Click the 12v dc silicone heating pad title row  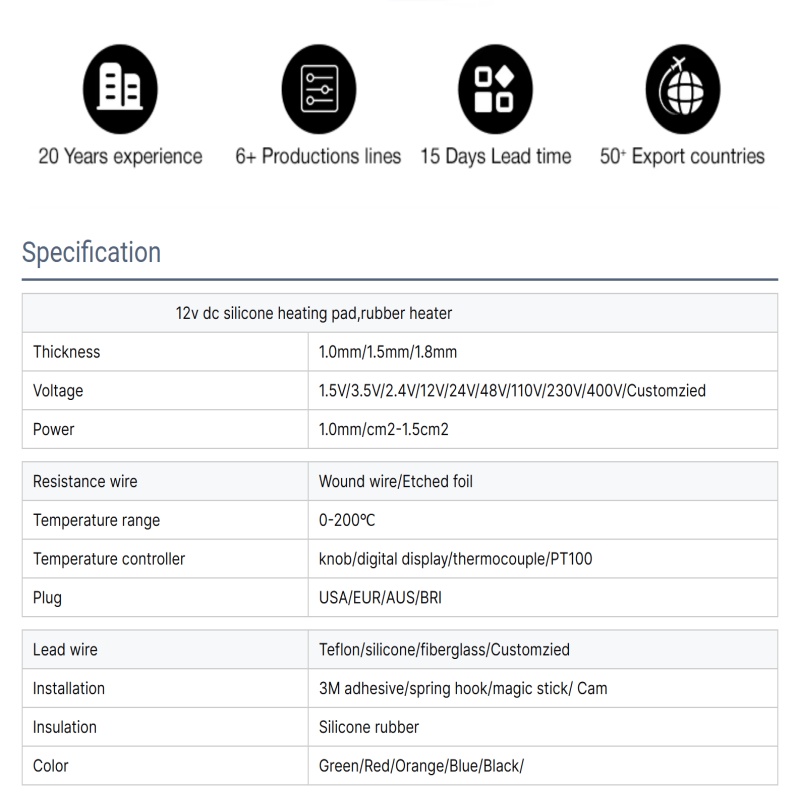314,313
